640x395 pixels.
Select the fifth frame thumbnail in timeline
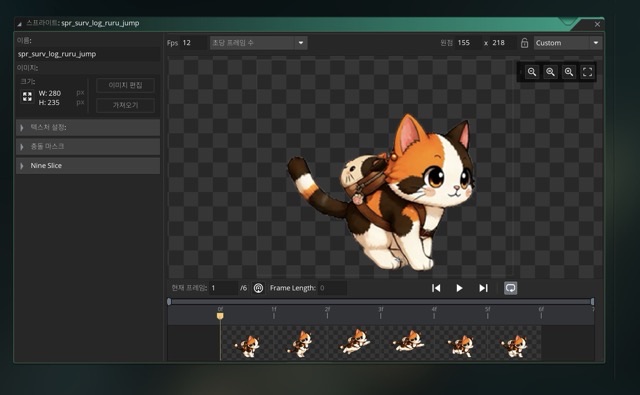point(461,343)
